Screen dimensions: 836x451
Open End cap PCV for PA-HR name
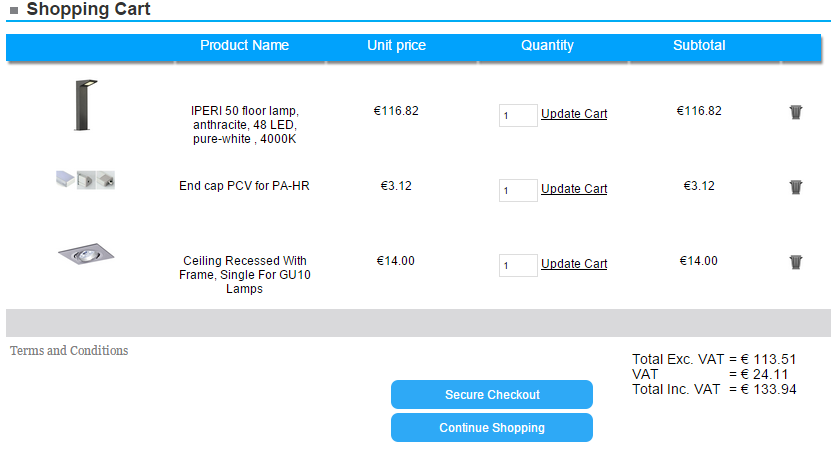point(244,186)
